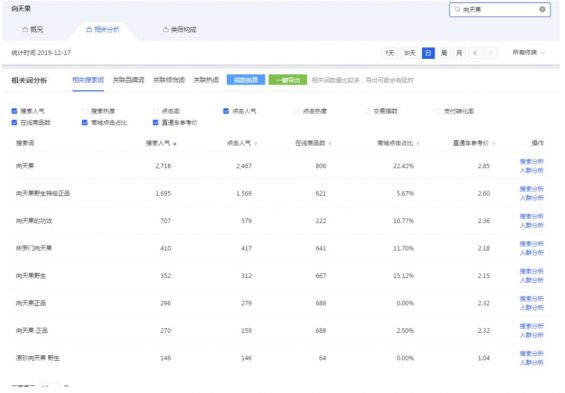Uncheck the 点击人气 checkbox
The image size is (565, 393).
[x=226, y=111]
